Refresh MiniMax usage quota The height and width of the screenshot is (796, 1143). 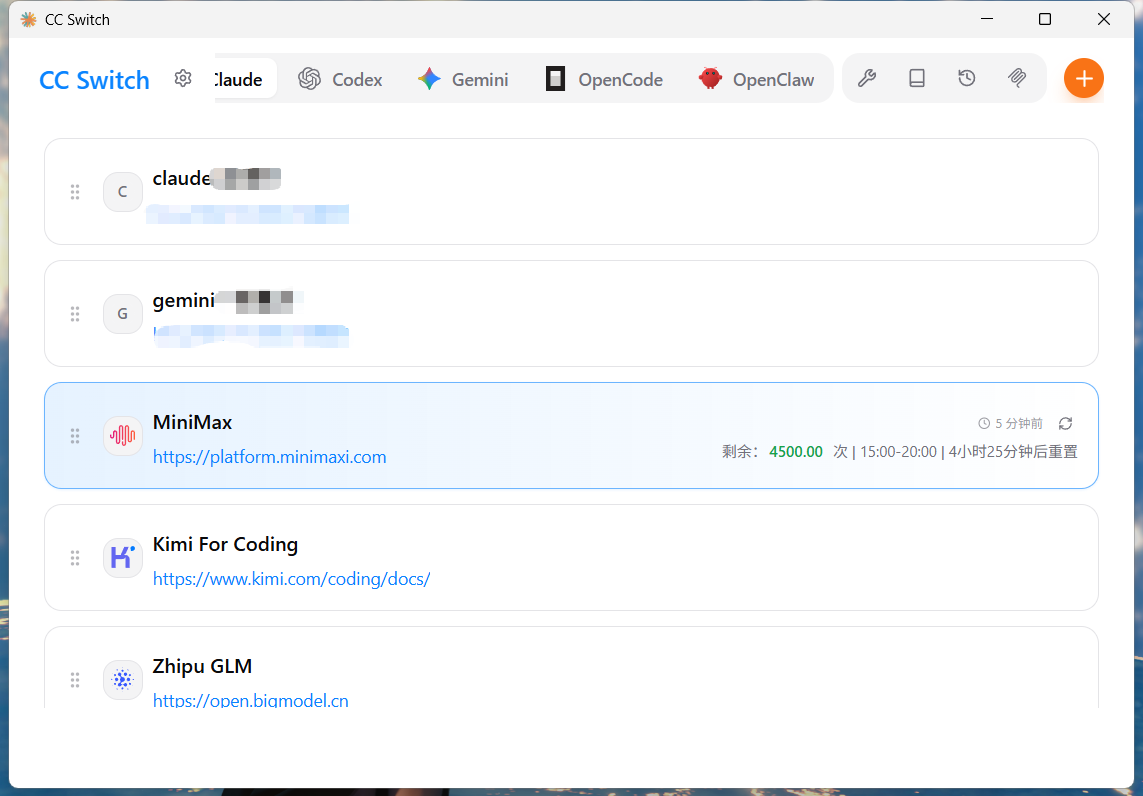(1066, 424)
